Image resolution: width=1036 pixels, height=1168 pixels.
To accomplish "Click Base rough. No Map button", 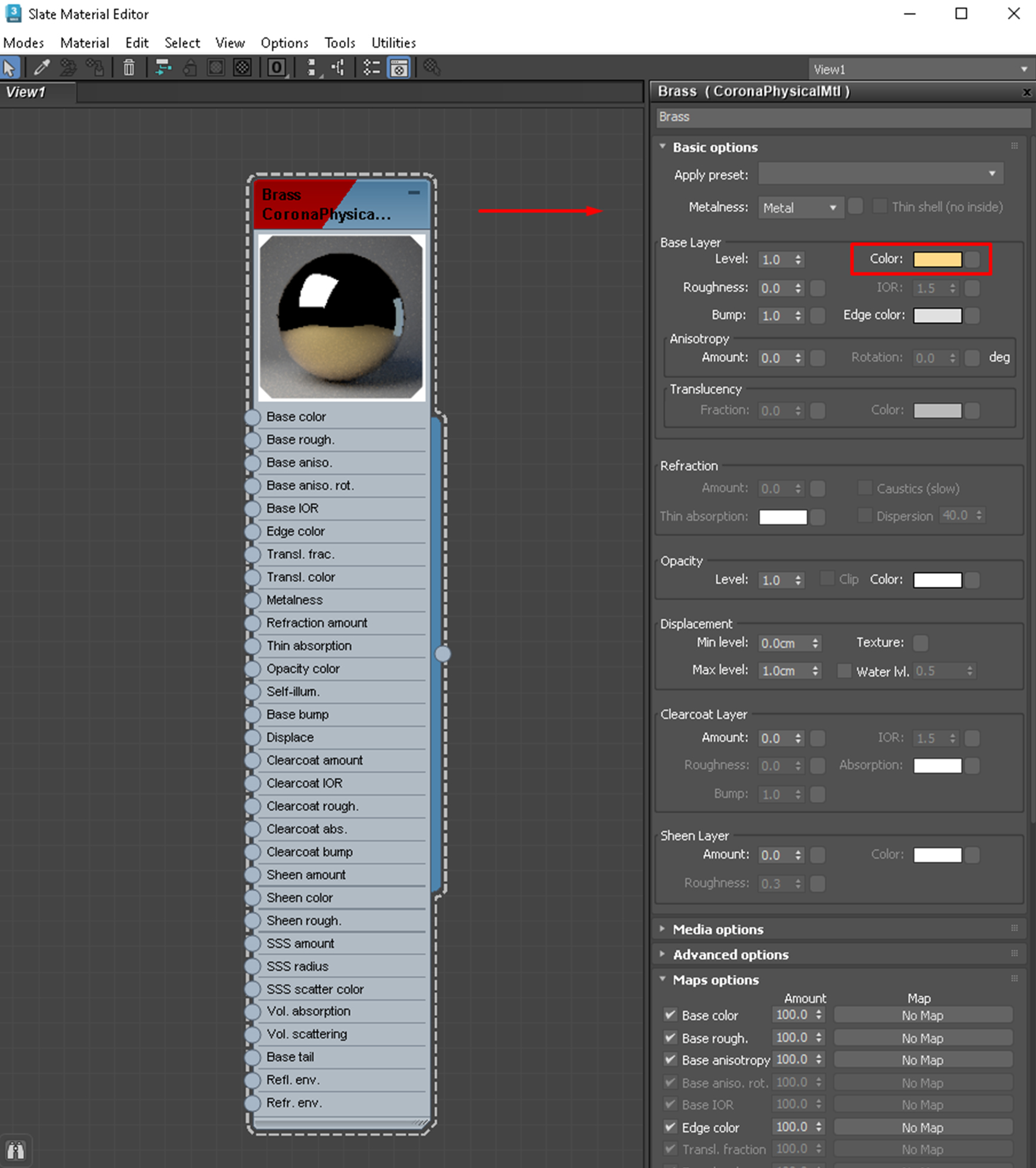I will click(x=923, y=1038).
